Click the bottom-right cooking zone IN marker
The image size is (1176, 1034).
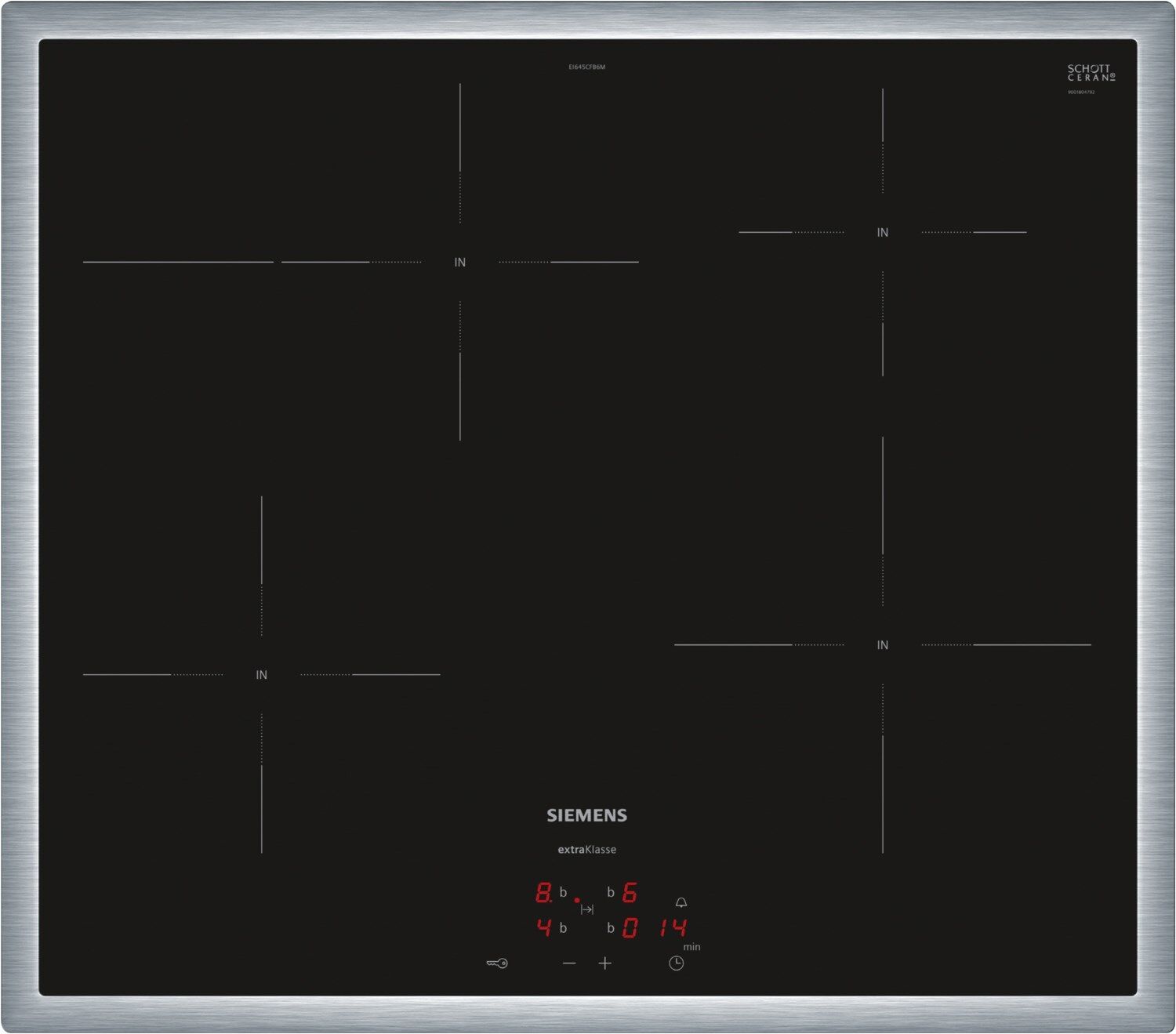click(883, 645)
